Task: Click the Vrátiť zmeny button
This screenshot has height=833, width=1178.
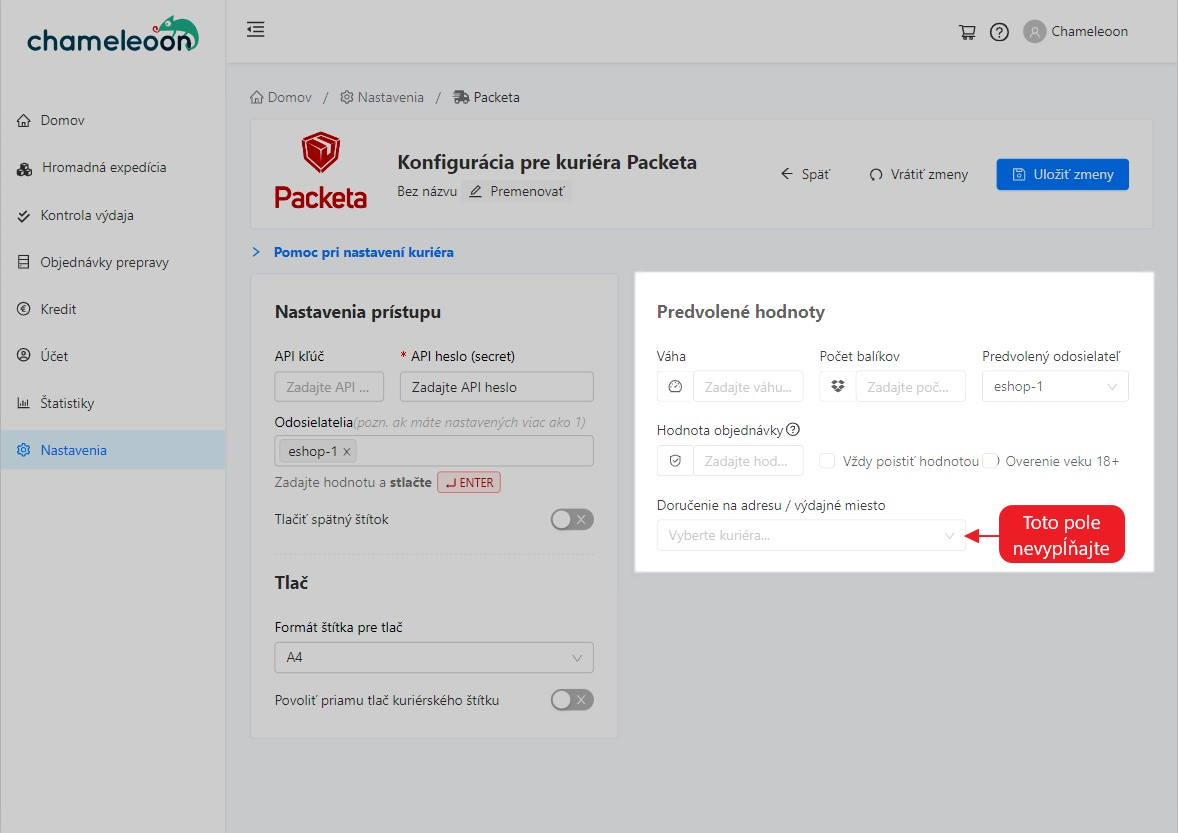Action: click(x=918, y=174)
